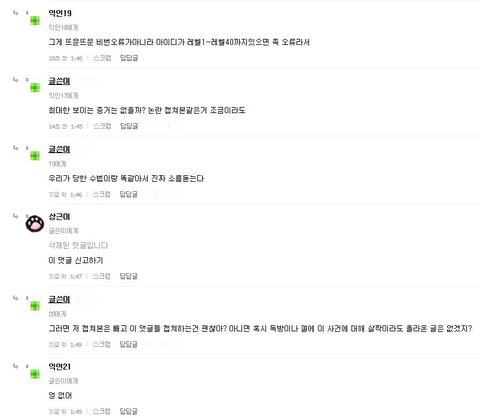Screen dimensions: 480x418
Task: Click the reply arrow icon beside 상근이
Action: click(15, 216)
